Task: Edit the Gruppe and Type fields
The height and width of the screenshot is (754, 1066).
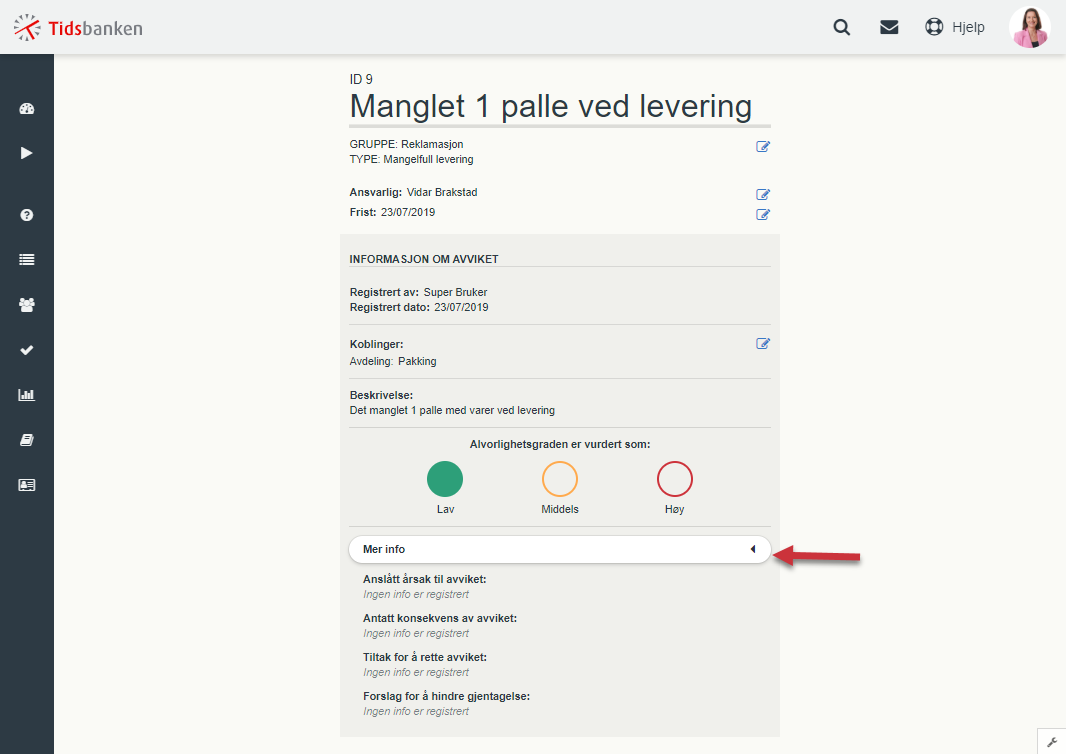Action: click(x=763, y=146)
